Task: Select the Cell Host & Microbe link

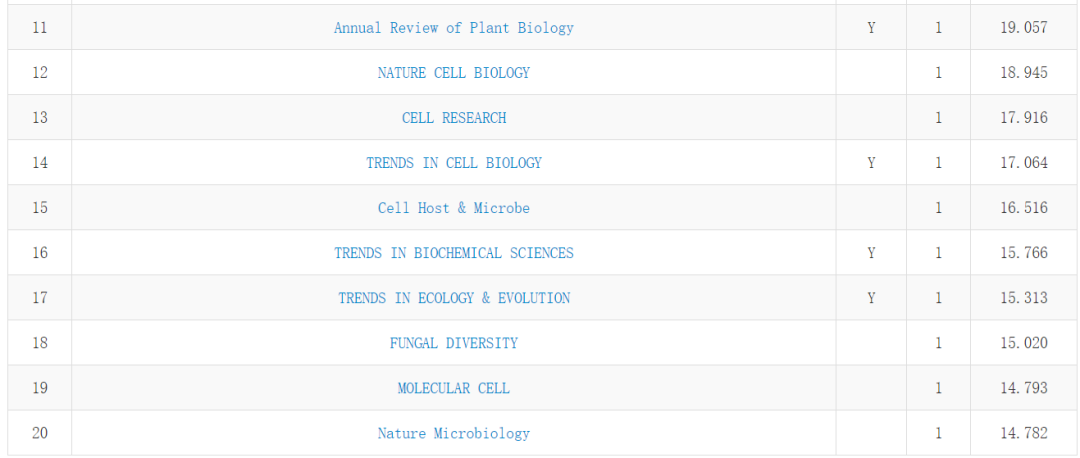Action: point(453,208)
